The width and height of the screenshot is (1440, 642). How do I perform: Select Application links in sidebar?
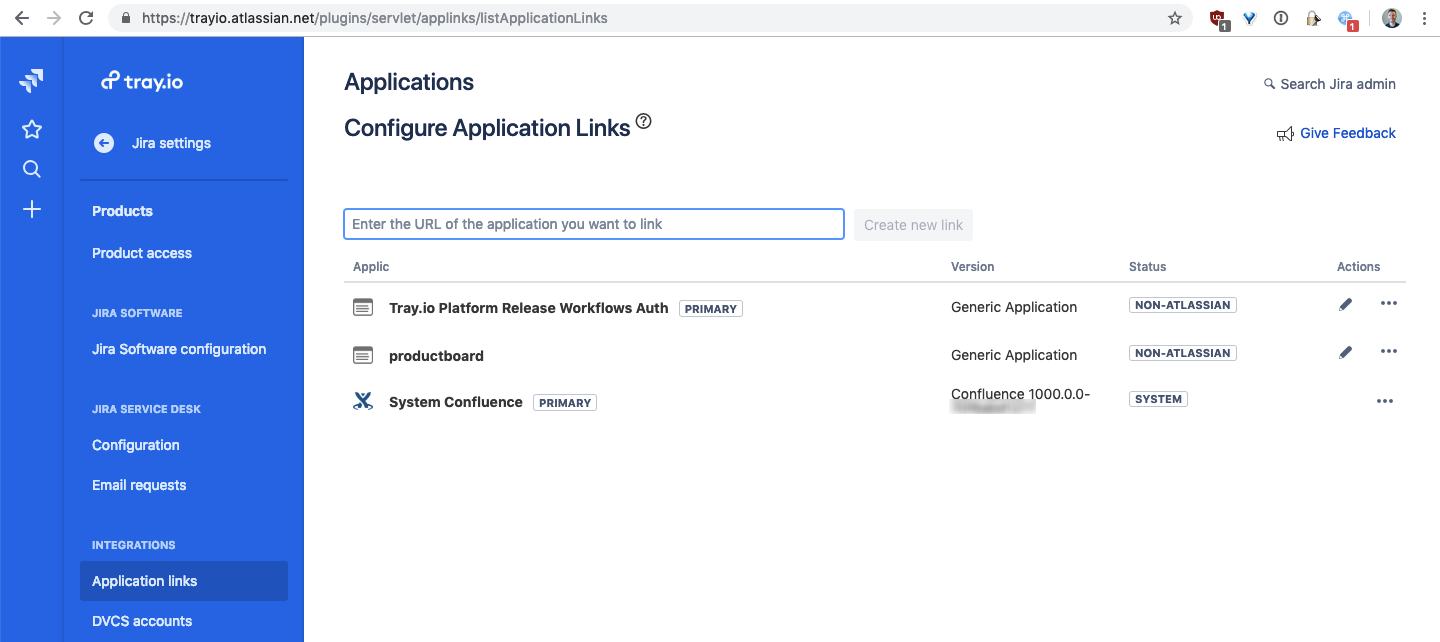(184, 581)
